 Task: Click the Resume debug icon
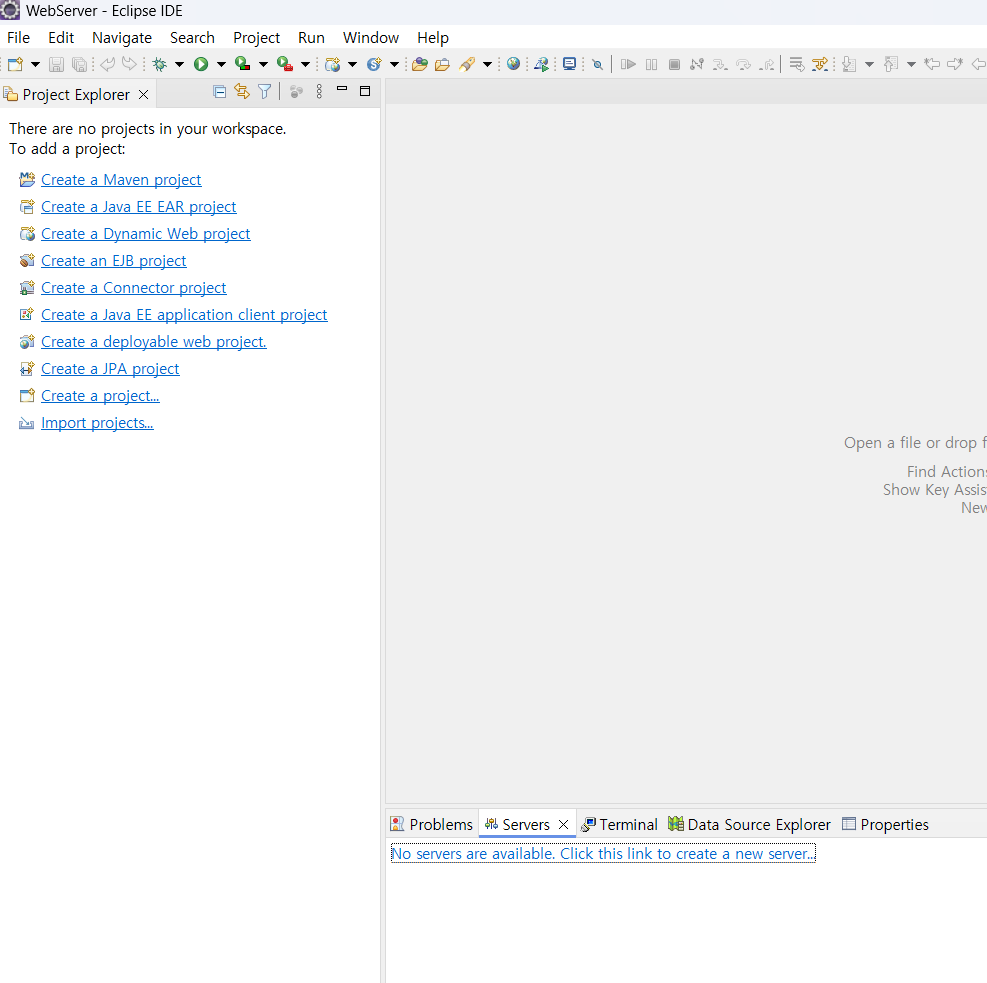(628, 64)
